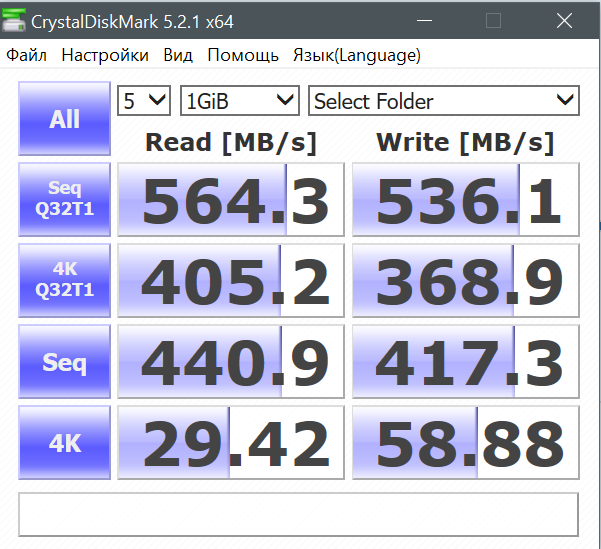The height and width of the screenshot is (549, 601).
Task: Open the Язык(Language) menu
Action: click(x=356, y=55)
